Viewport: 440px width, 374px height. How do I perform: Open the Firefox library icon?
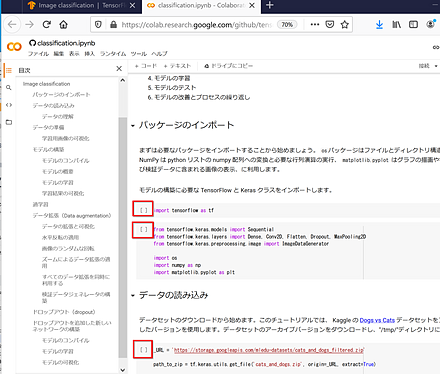[396, 24]
